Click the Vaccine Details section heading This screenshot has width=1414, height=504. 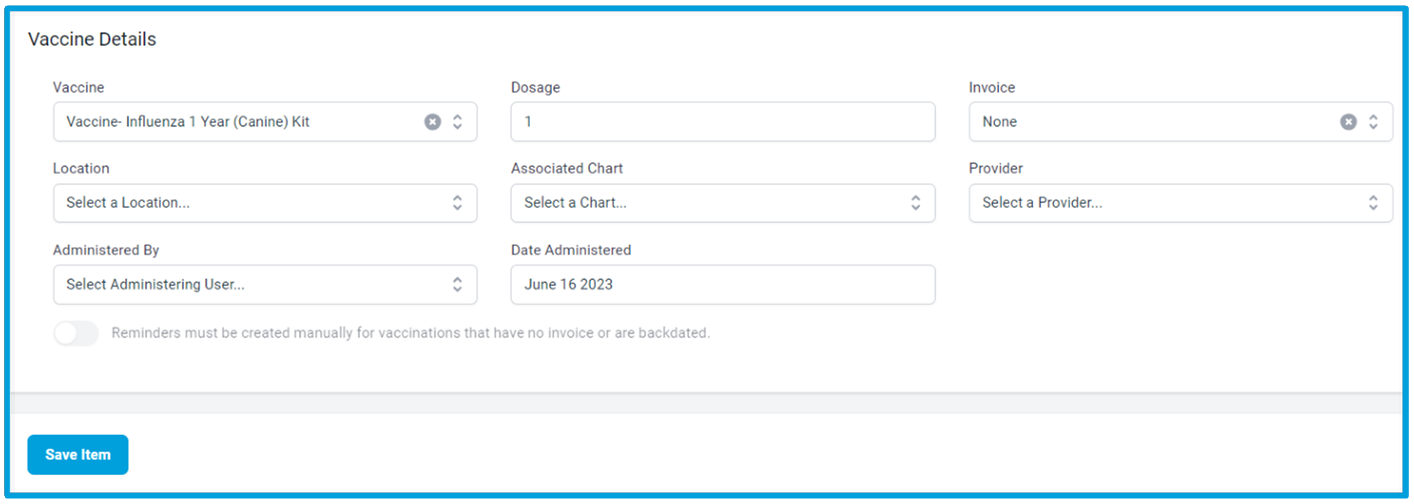(92, 40)
